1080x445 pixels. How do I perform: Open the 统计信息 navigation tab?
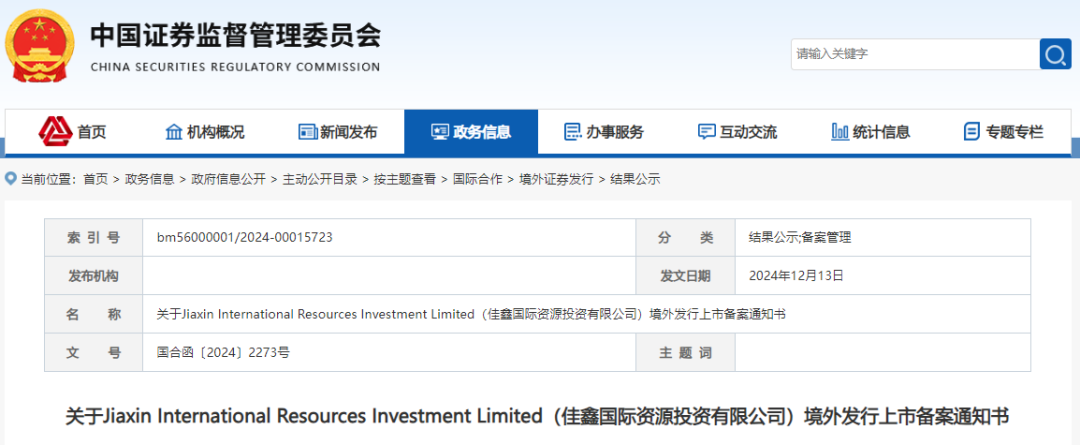click(x=871, y=132)
